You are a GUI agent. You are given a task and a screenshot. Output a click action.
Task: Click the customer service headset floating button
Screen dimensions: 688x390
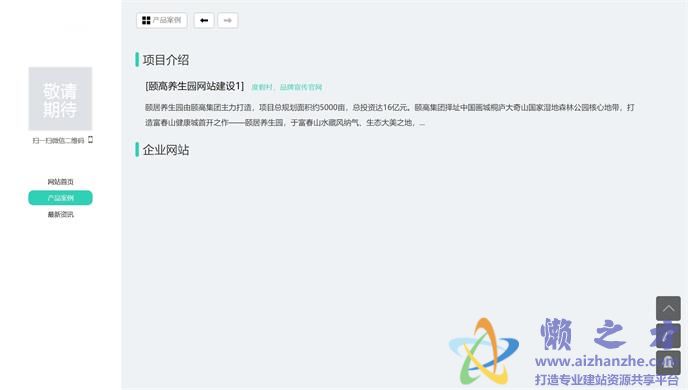[668, 362]
